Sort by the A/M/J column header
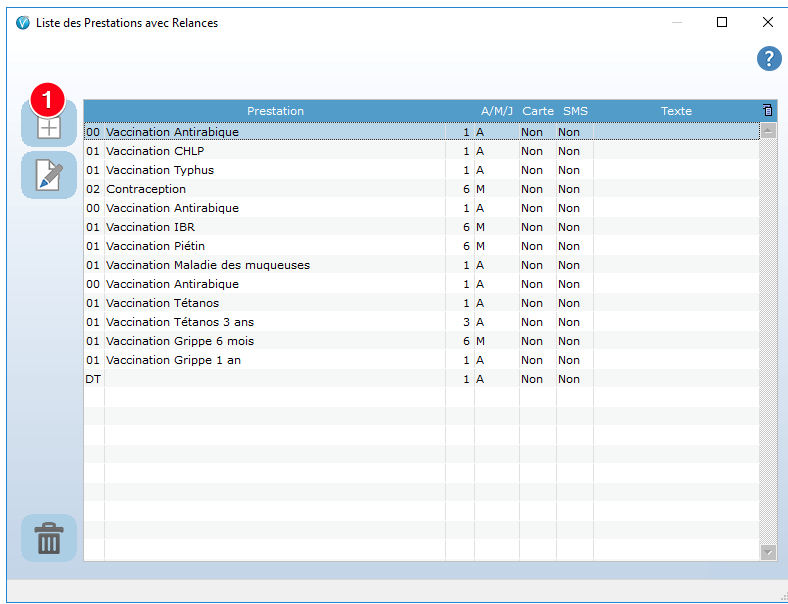 [497, 111]
